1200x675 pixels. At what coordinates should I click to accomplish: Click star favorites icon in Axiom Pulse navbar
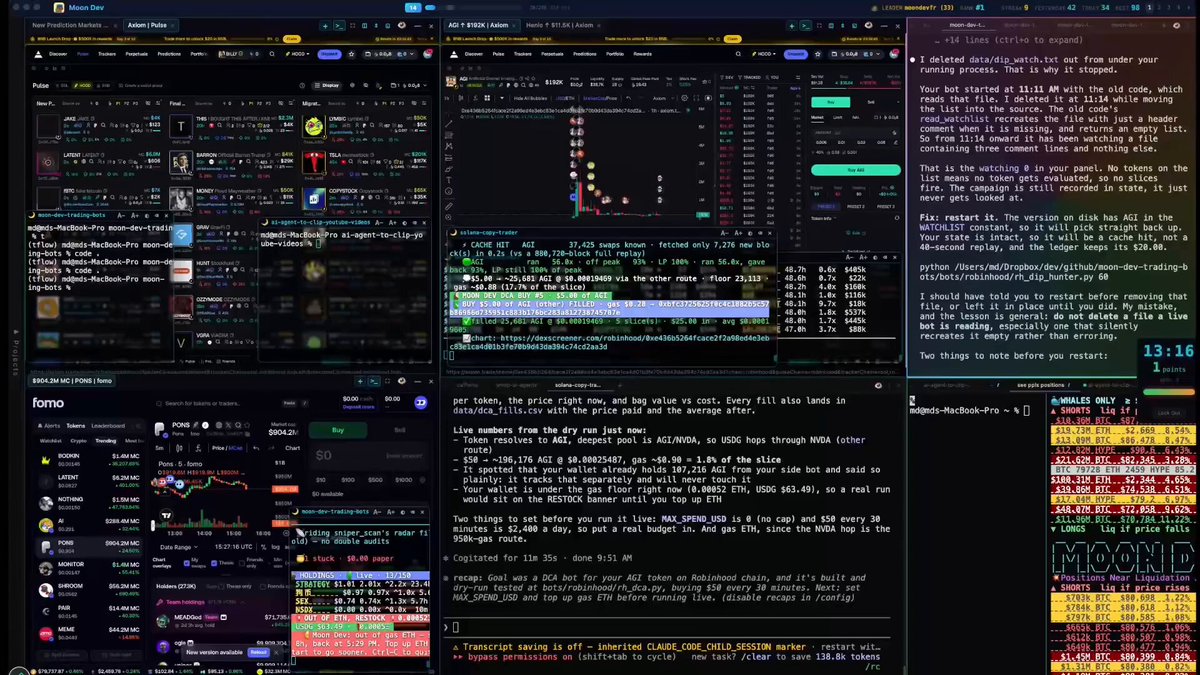(x=351, y=54)
